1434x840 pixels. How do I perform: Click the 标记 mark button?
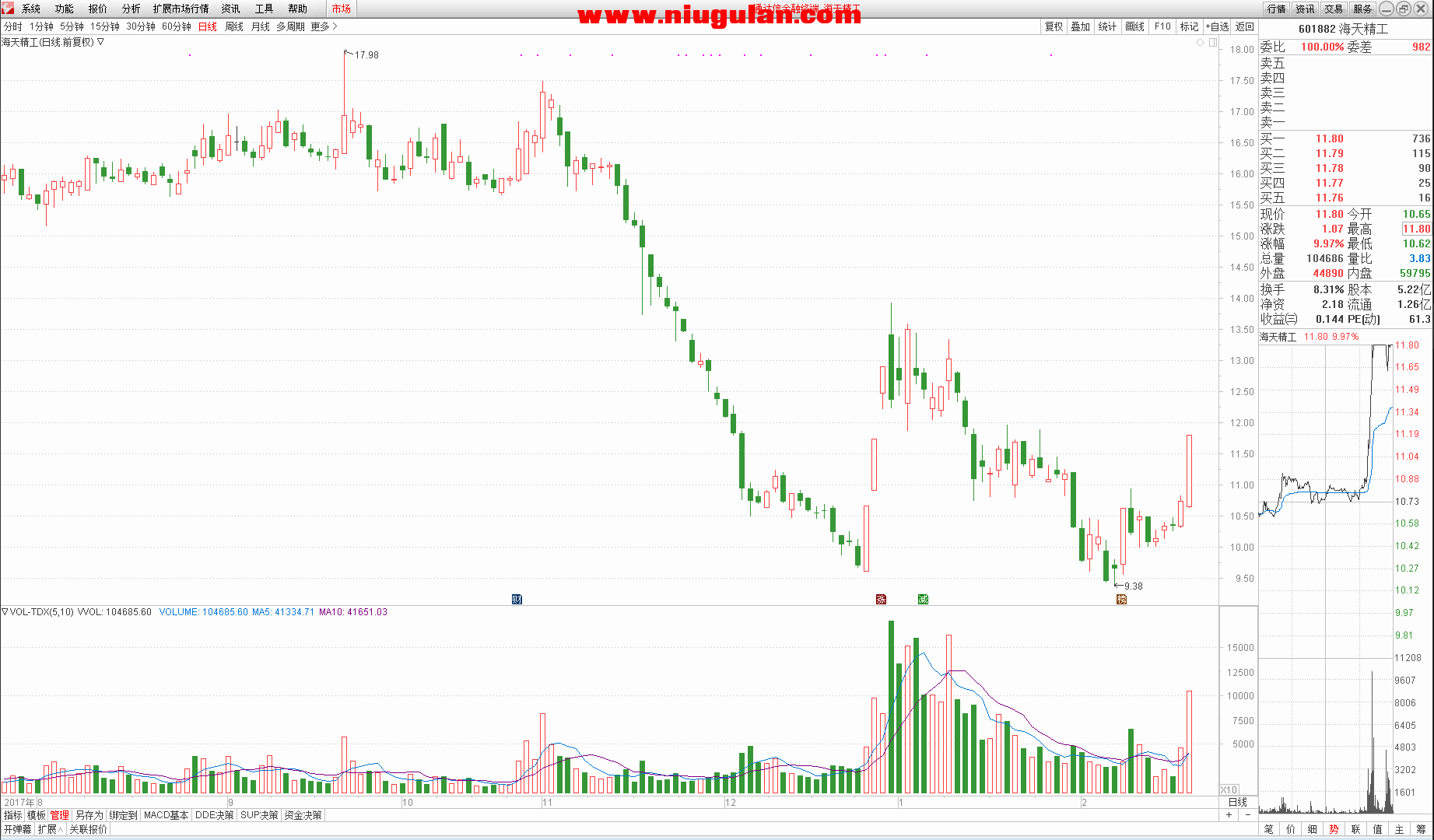click(1190, 26)
